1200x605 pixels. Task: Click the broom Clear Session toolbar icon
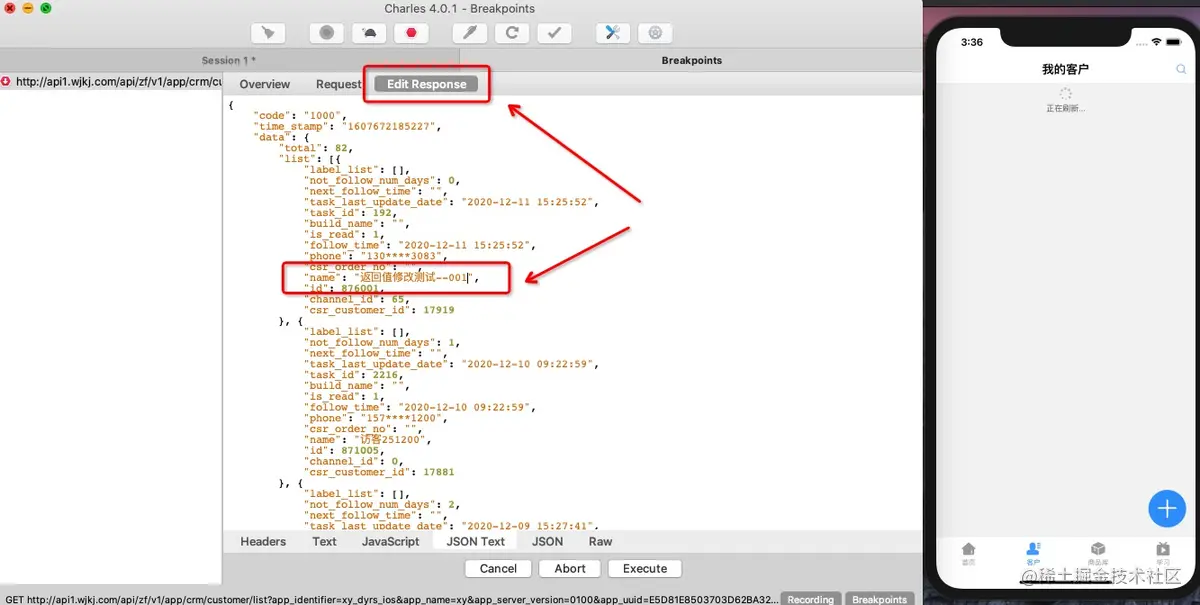pos(268,33)
